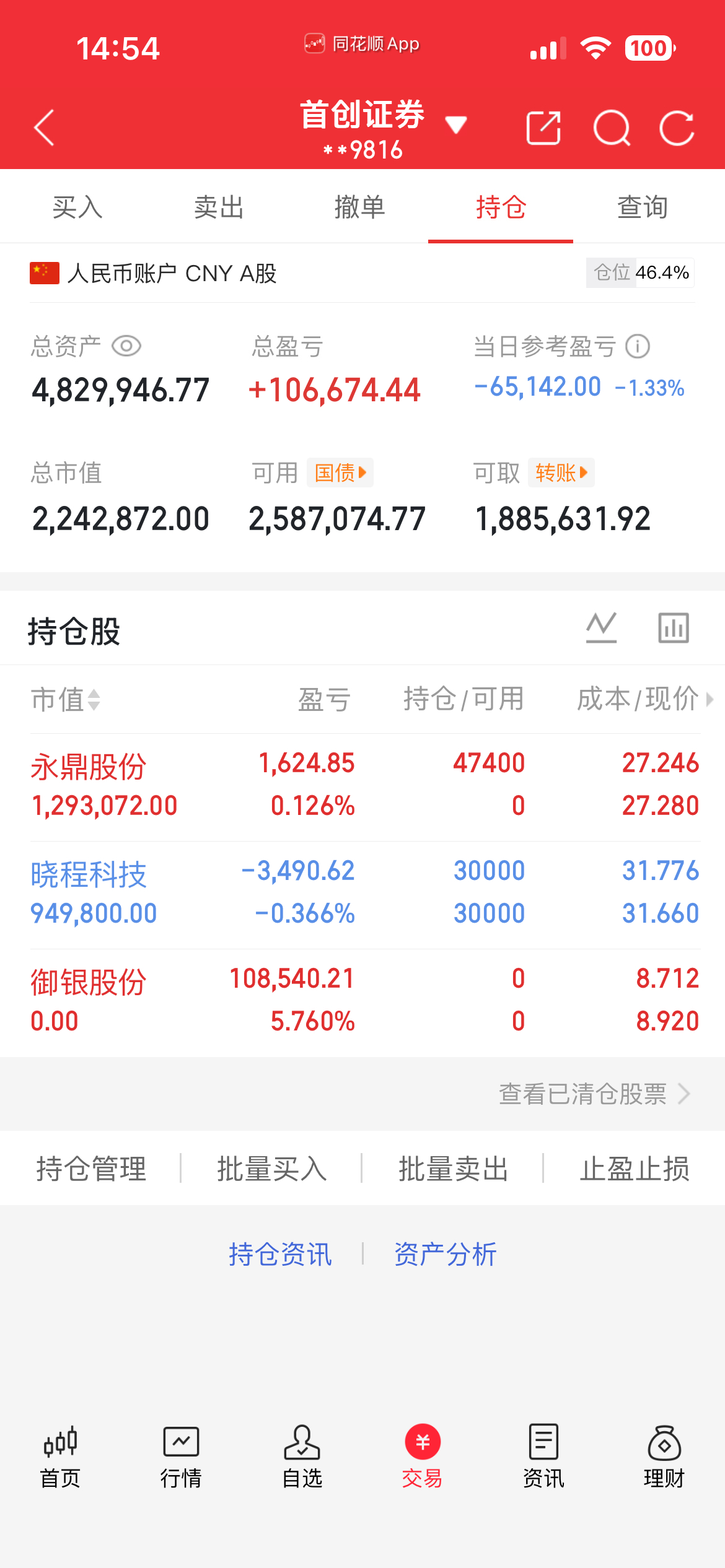
Task: Refresh account data with the reload icon
Action: [x=677, y=128]
